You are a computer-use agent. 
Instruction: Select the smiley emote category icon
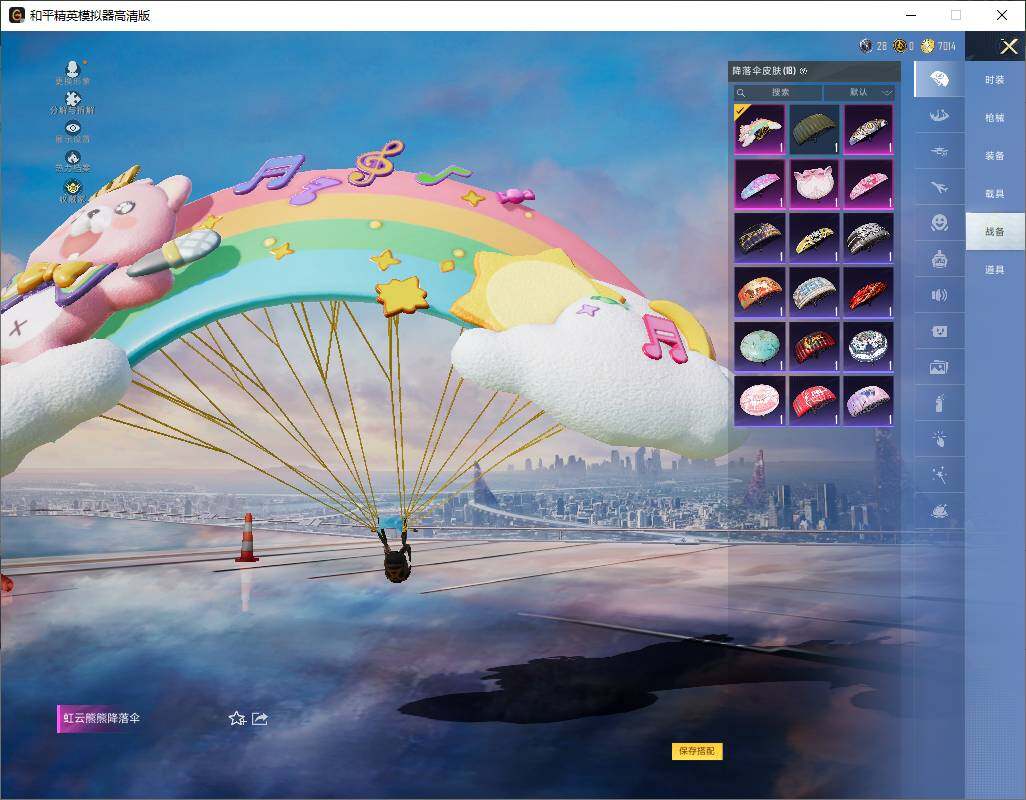tap(939, 223)
